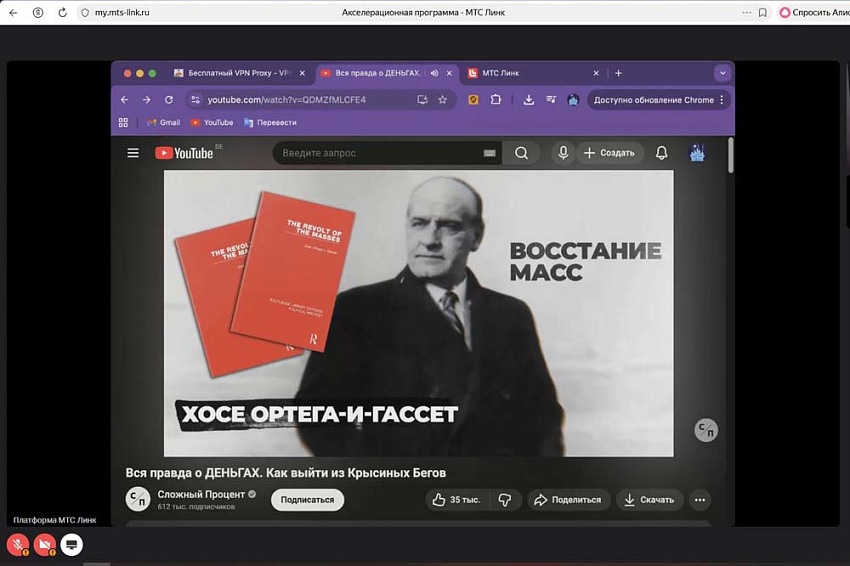
Task: Open the three-dot more actions menu
Action: tap(700, 500)
